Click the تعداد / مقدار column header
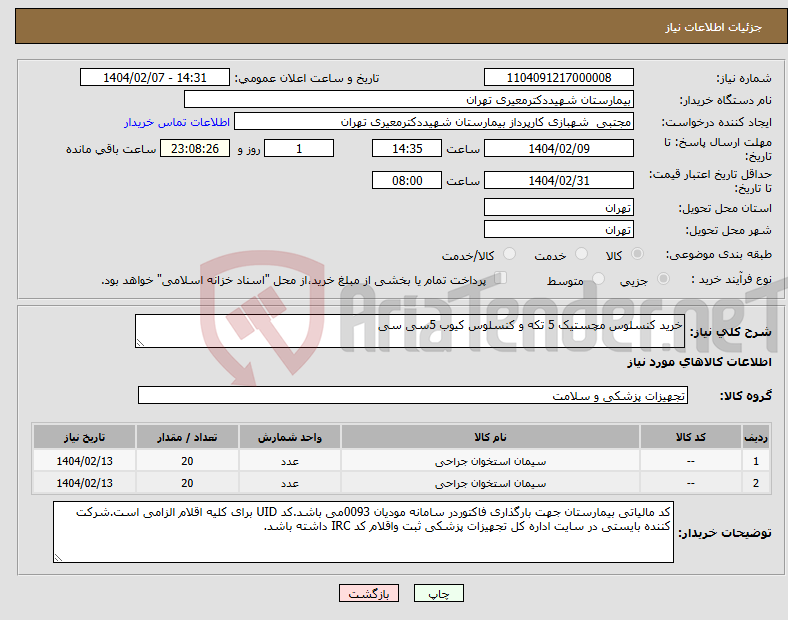The height and width of the screenshot is (620, 788). (x=187, y=437)
